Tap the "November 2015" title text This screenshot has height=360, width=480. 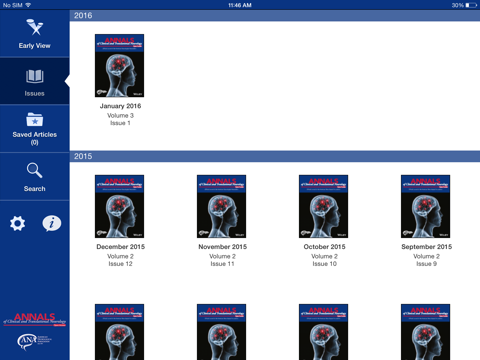223,247
